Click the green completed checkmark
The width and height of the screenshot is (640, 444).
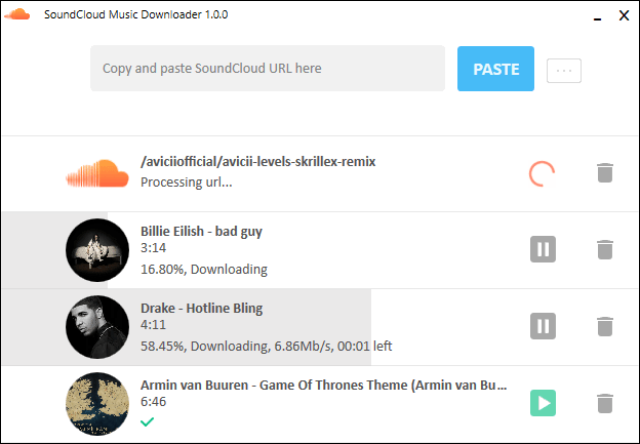(147, 422)
